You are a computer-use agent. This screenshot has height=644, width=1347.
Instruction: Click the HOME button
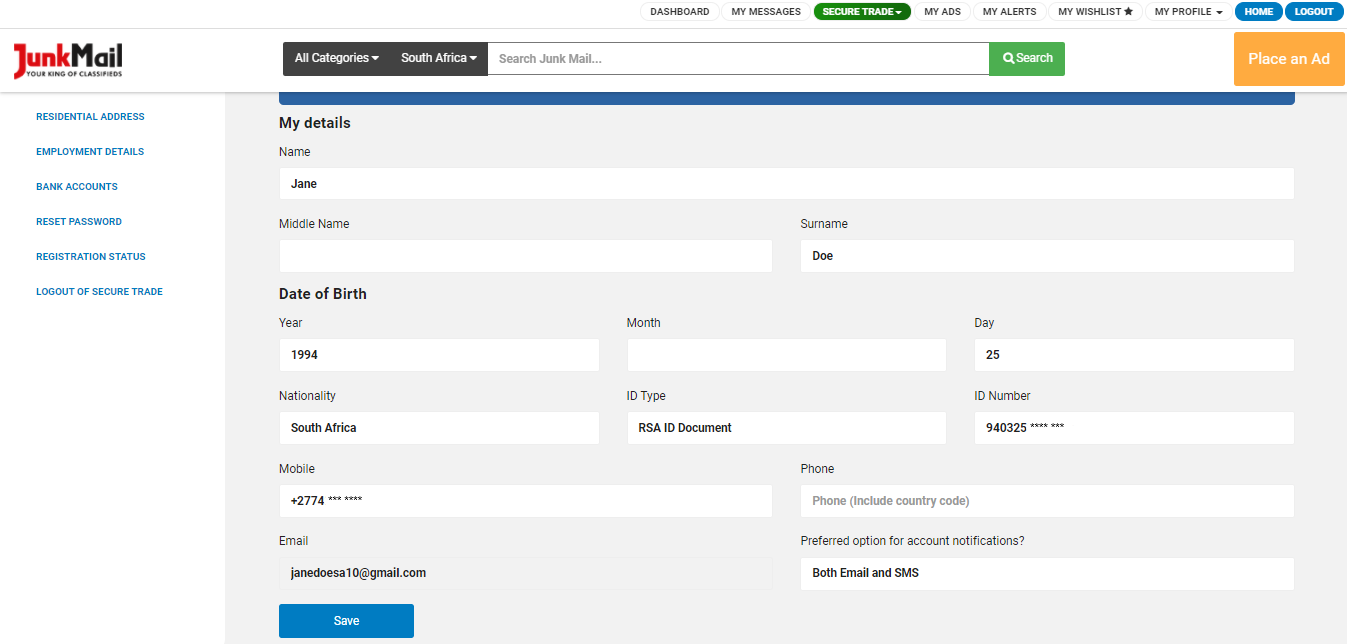click(x=1258, y=11)
